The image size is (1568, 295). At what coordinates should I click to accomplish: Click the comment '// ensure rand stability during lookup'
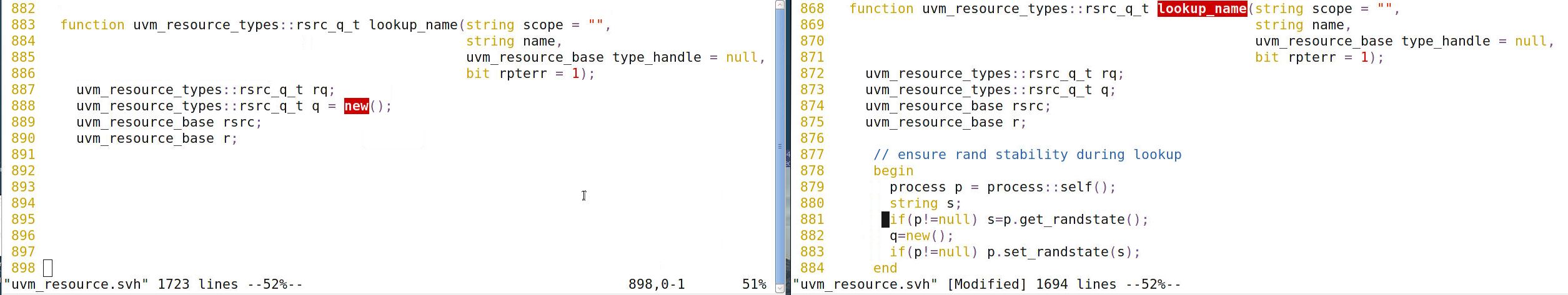[1028, 155]
